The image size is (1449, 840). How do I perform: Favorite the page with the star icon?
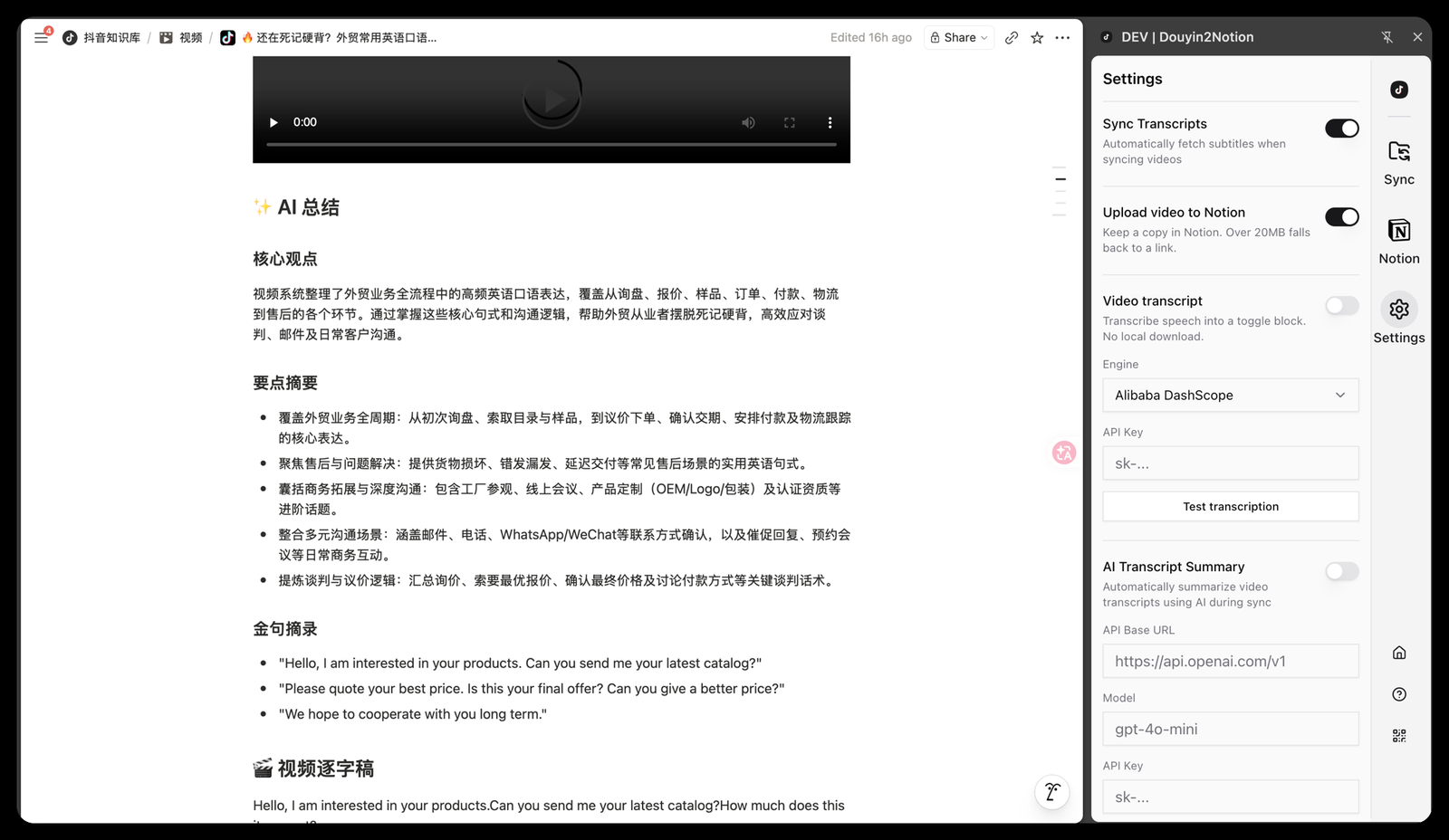[x=1037, y=37]
